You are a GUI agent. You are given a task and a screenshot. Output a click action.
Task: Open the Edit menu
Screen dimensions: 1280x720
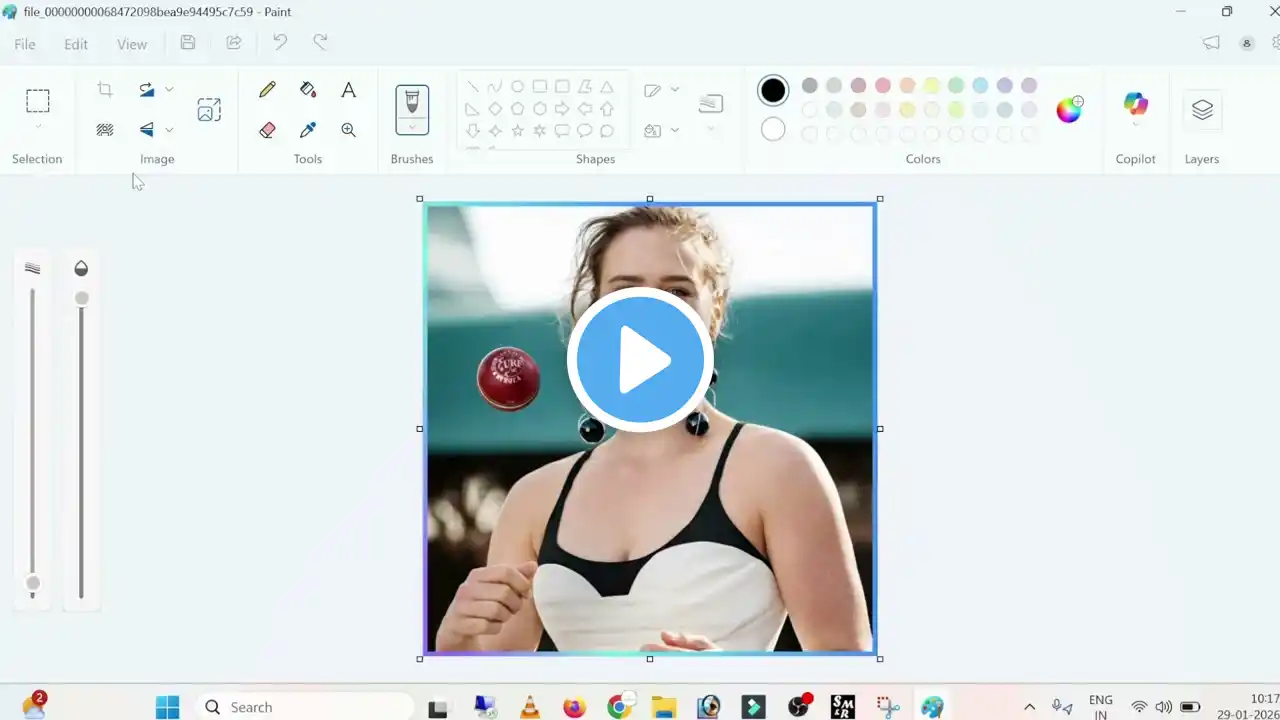[x=75, y=43]
